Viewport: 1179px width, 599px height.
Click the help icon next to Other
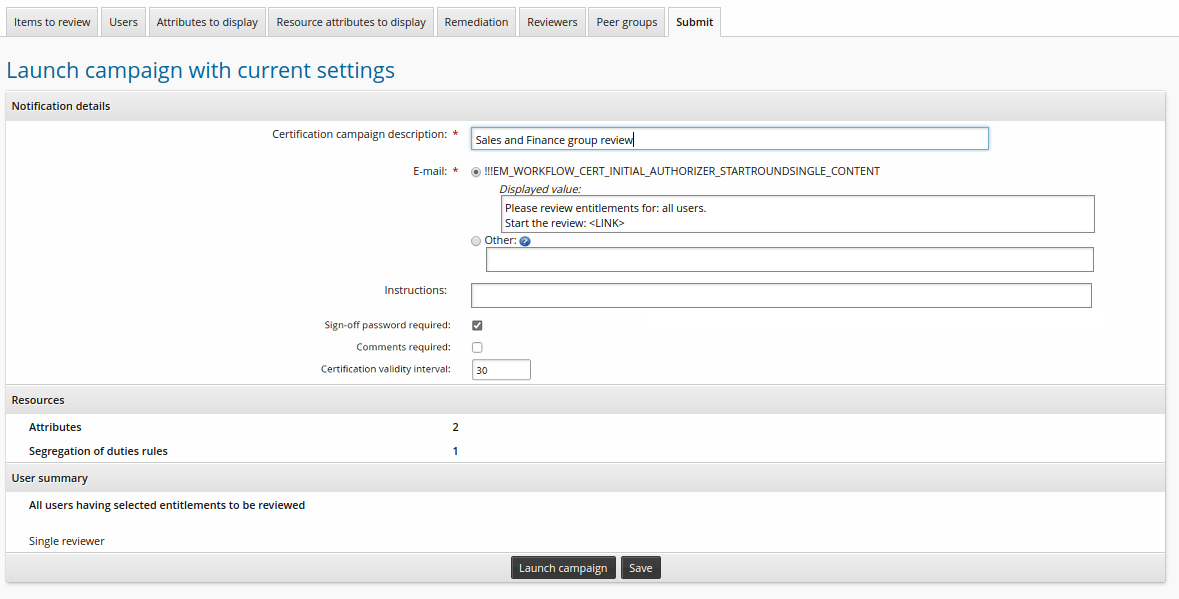click(x=525, y=241)
